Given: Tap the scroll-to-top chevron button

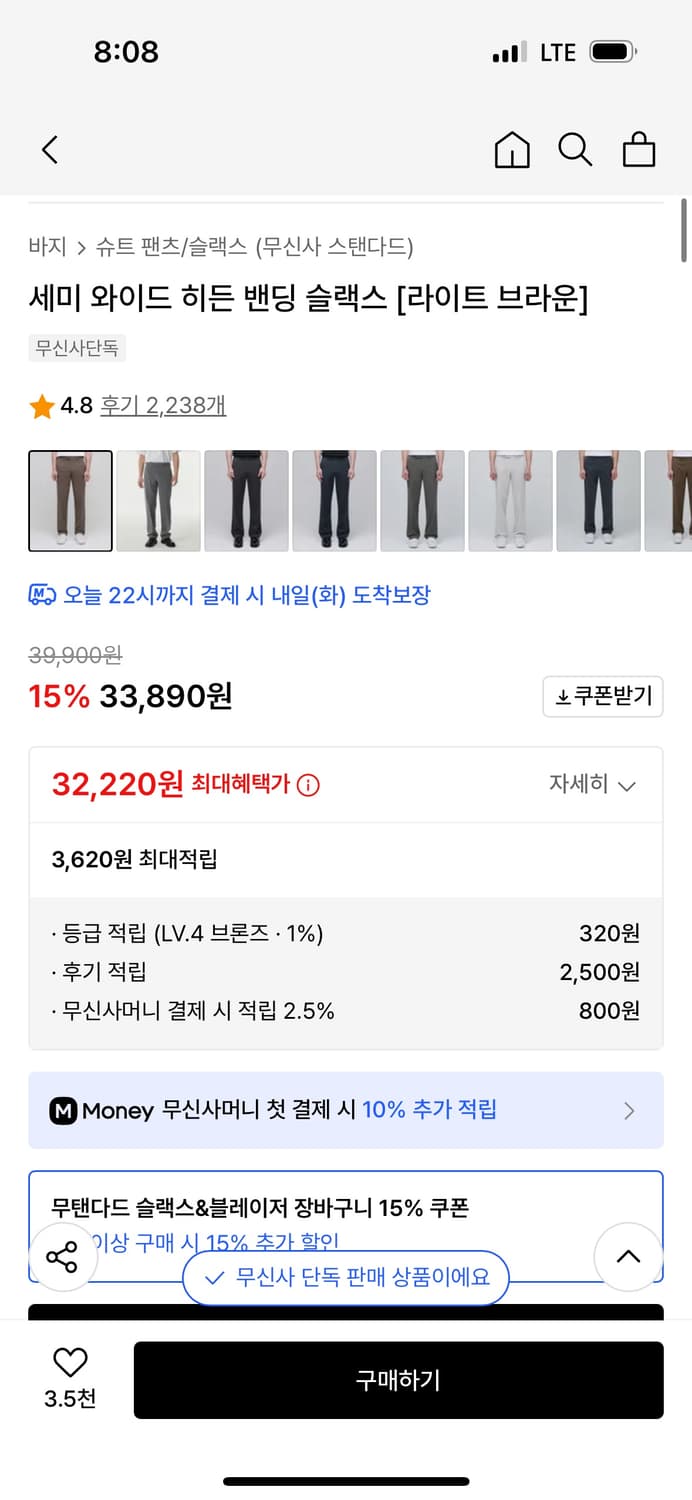Looking at the screenshot, I should [628, 1257].
